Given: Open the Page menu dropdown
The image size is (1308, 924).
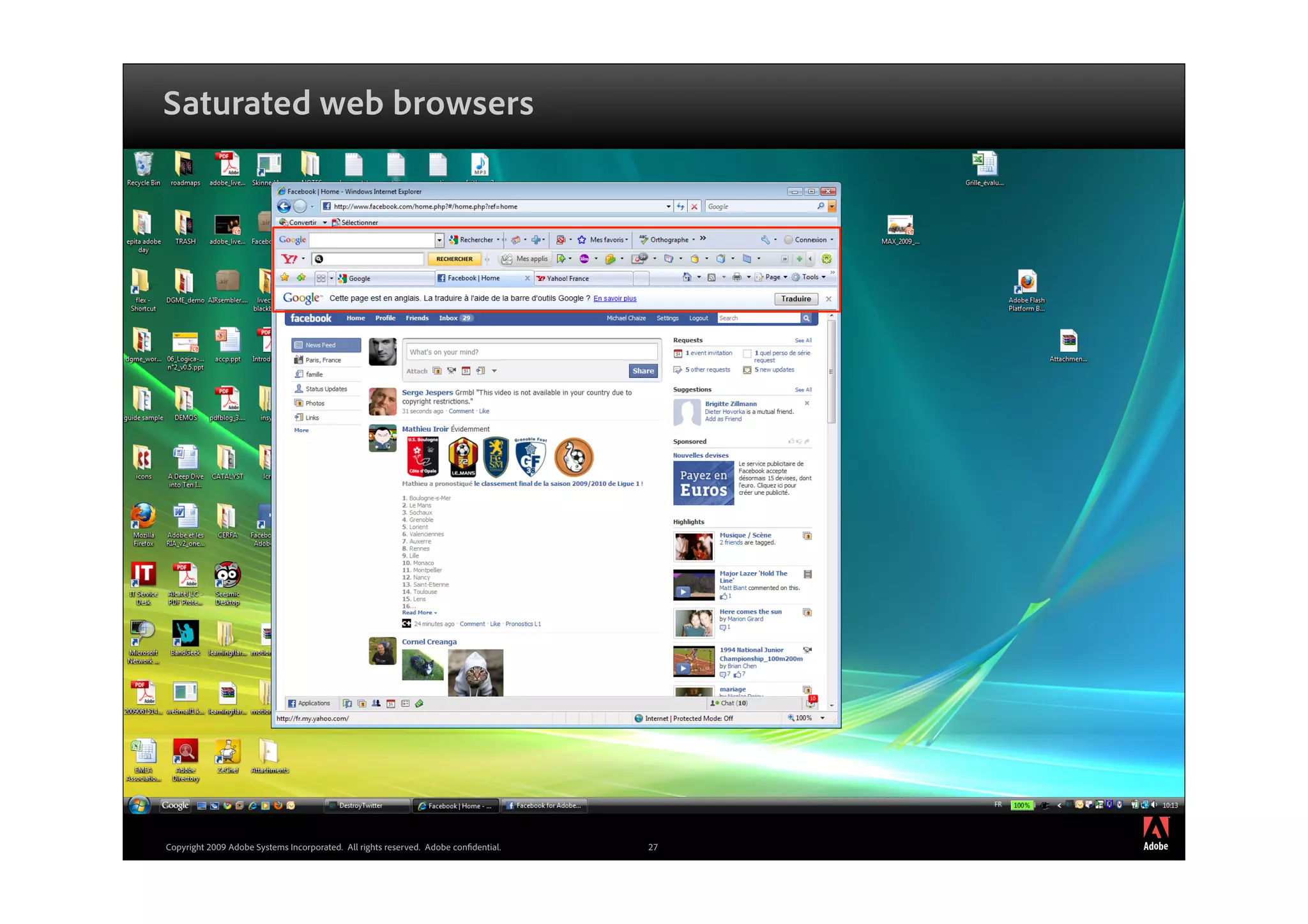Looking at the screenshot, I should pyautogui.click(x=772, y=277).
